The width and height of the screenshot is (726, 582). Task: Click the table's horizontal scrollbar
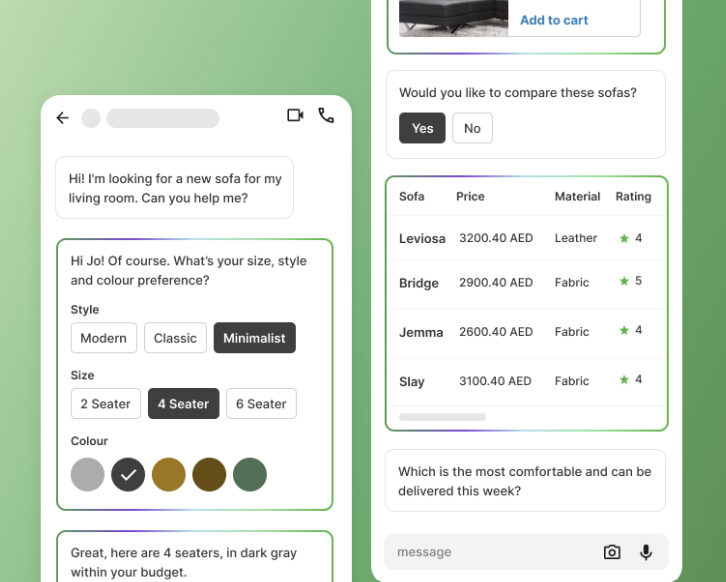pyautogui.click(x=442, y=417)
